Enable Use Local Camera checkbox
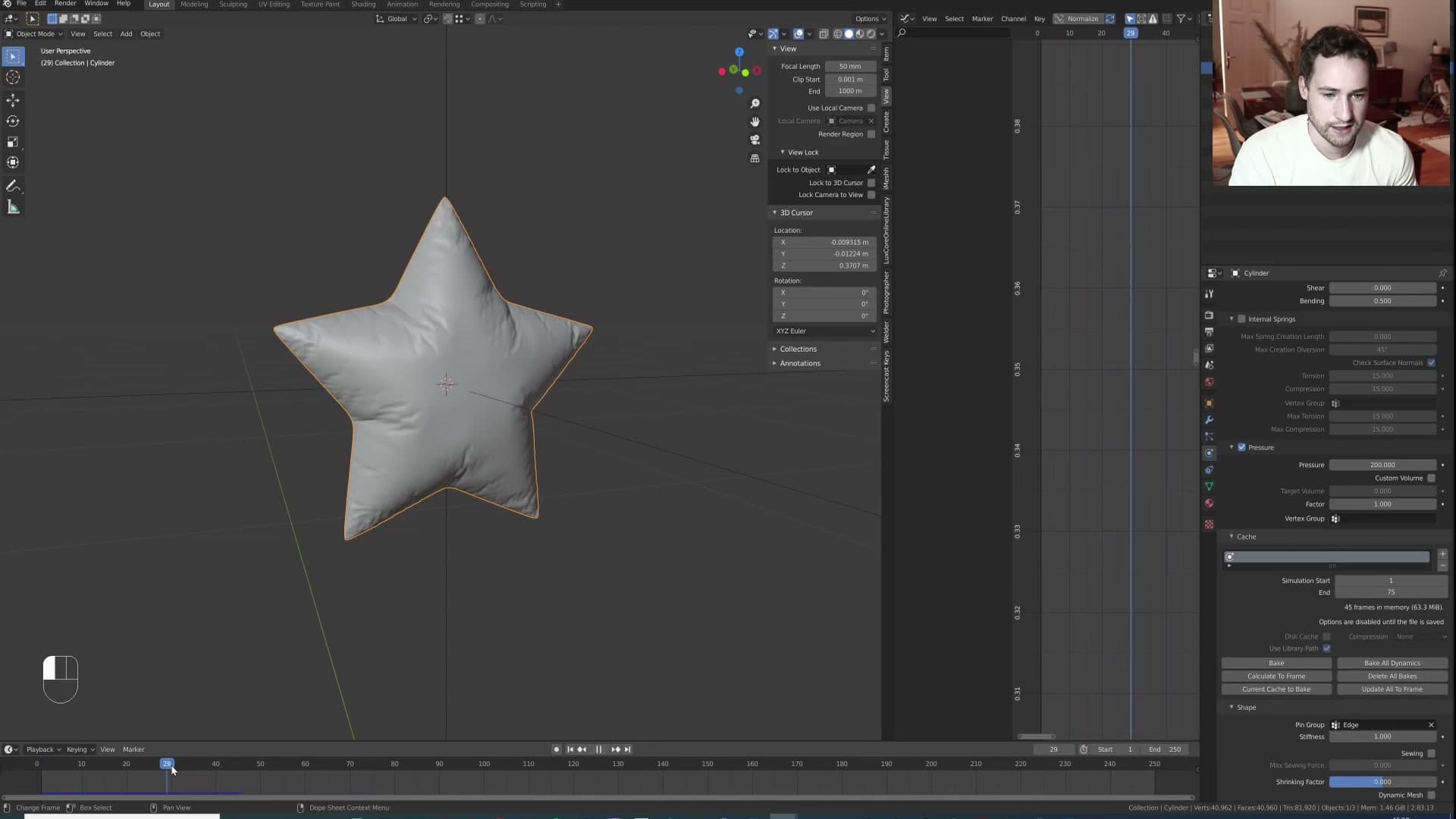This screenshot has height=819, width=1456. (871, 108)
